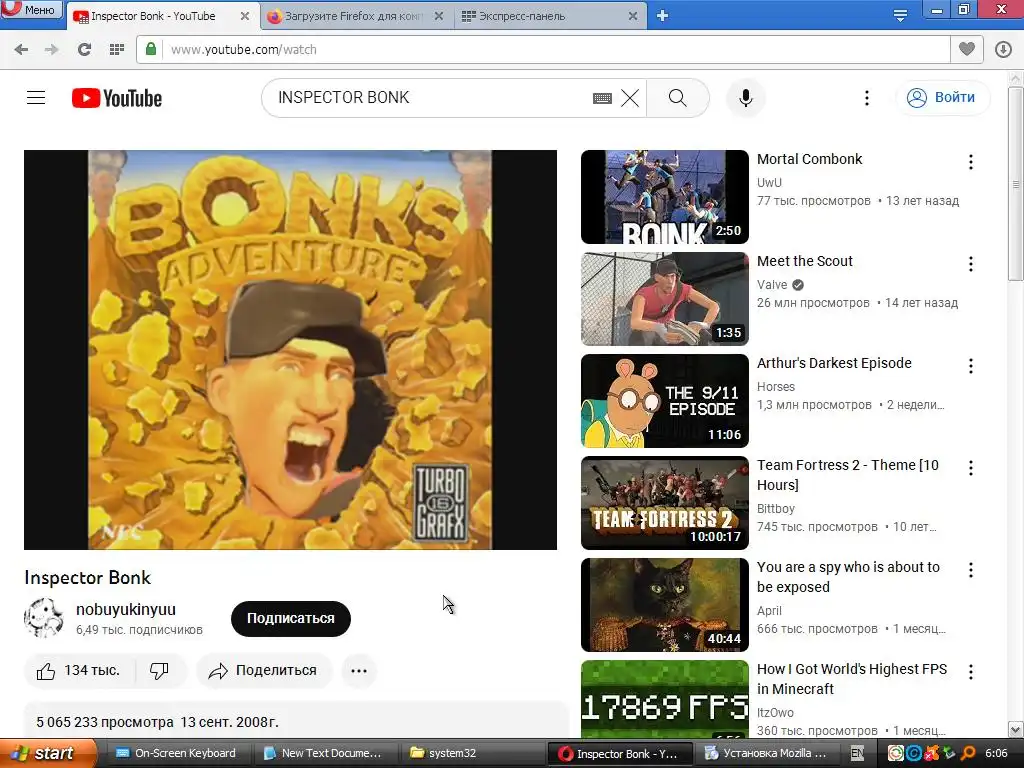Go to the YouTube home logo
The image size is (1024, 768).
point(117,98)
